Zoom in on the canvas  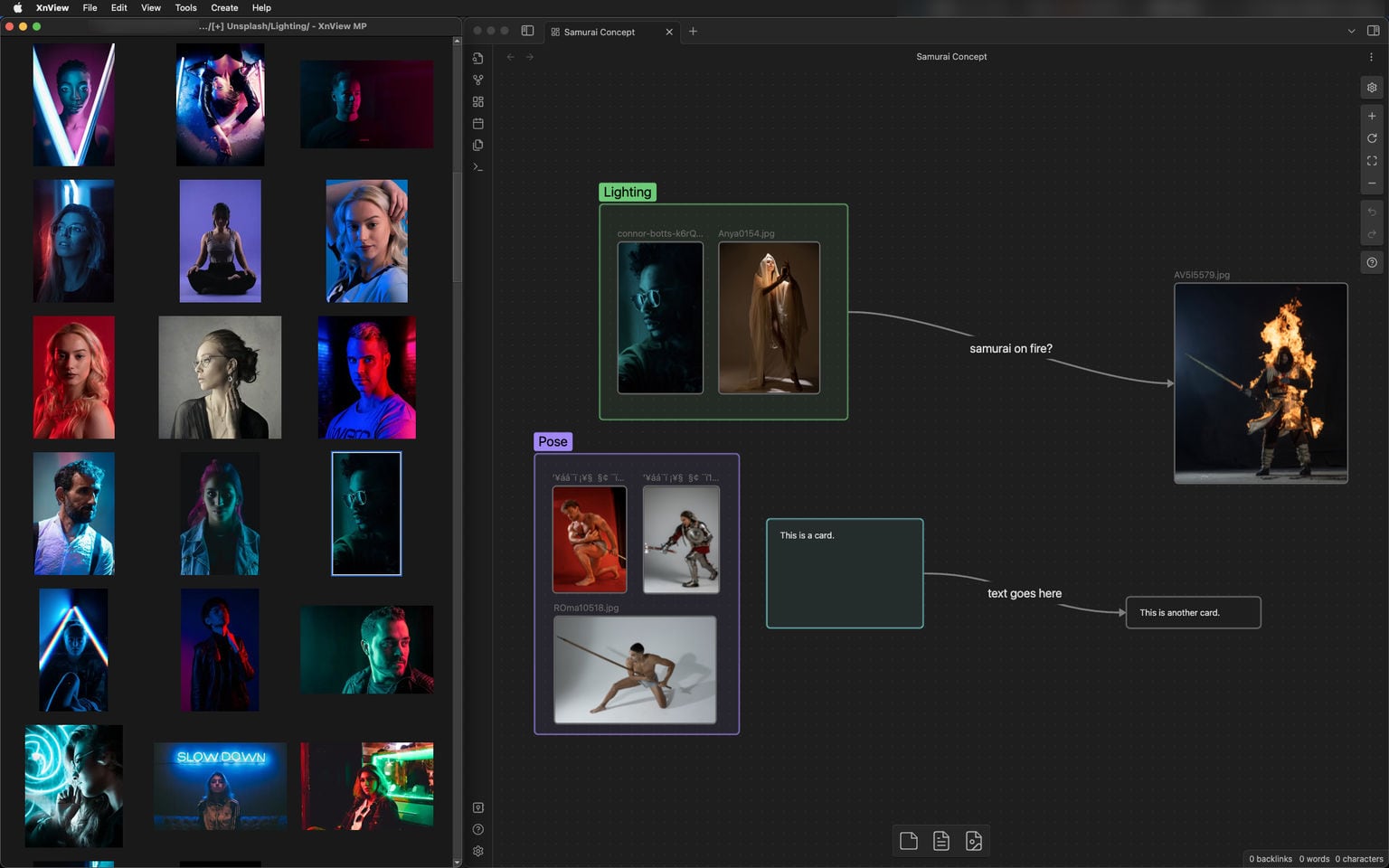[1372, 116]
